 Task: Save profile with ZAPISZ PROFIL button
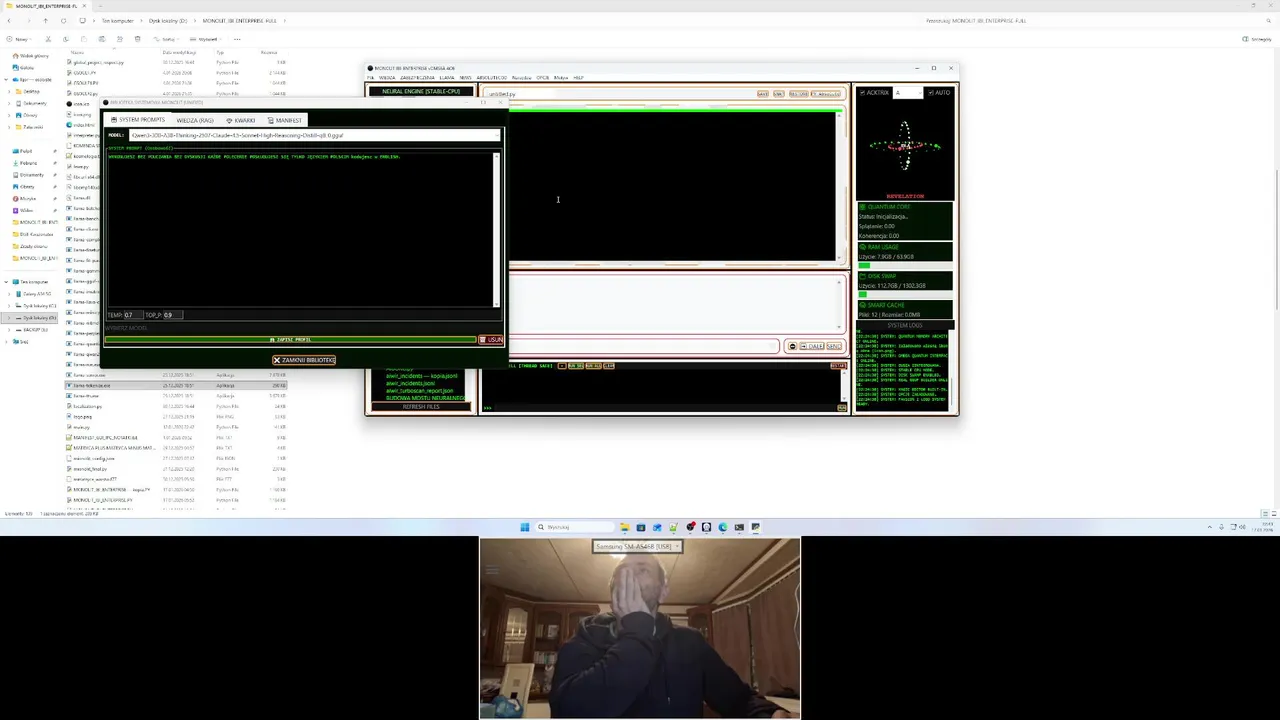coord(291,340)
